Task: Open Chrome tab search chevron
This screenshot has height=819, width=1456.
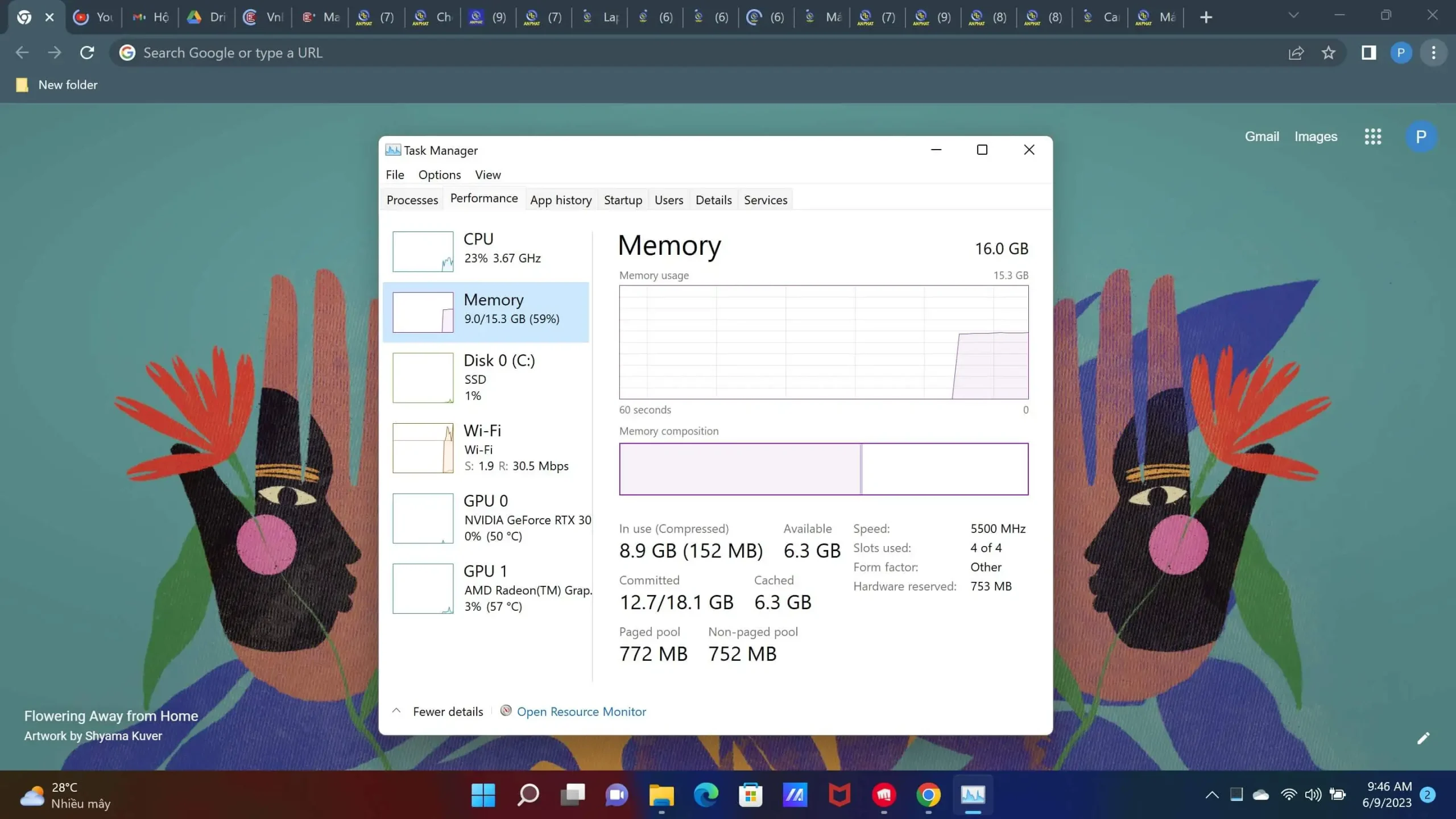Action: pyautogui.click(x=1293, y=15)
